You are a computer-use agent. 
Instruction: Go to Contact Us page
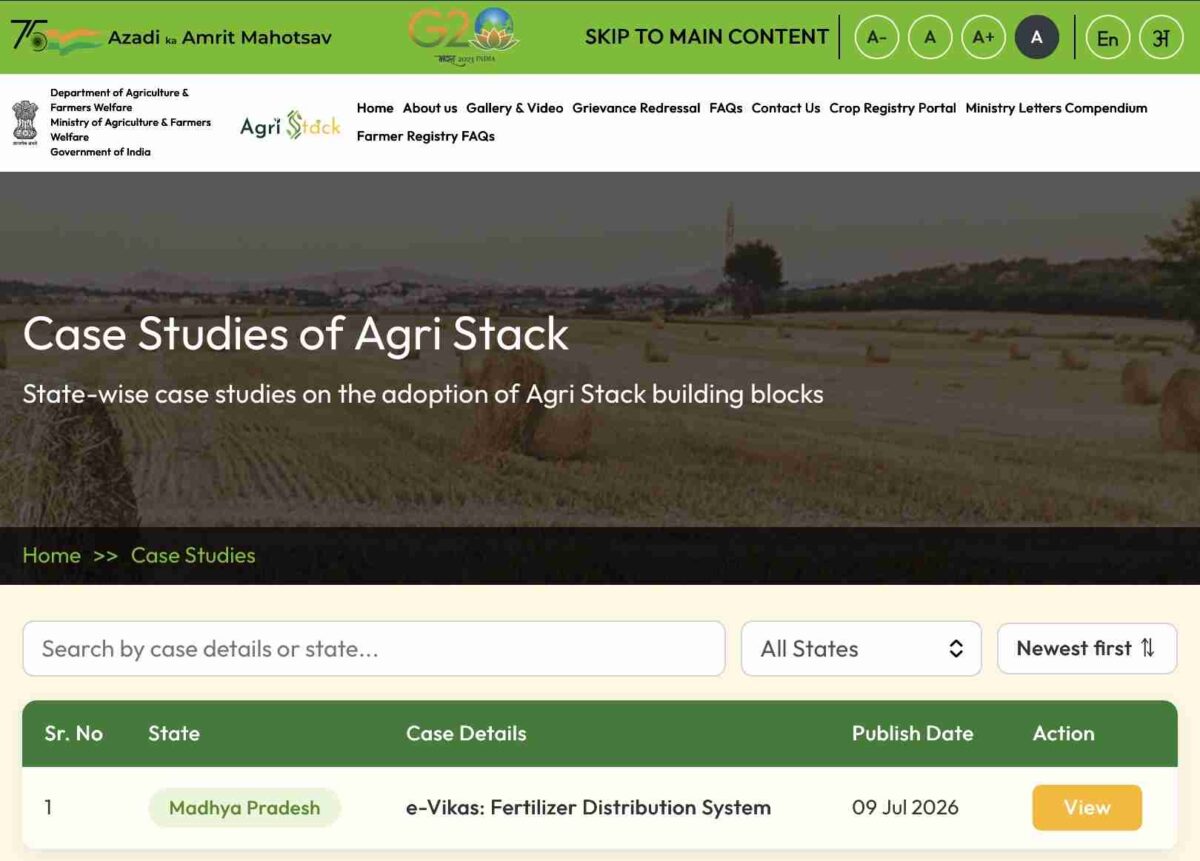click(786, 108)
